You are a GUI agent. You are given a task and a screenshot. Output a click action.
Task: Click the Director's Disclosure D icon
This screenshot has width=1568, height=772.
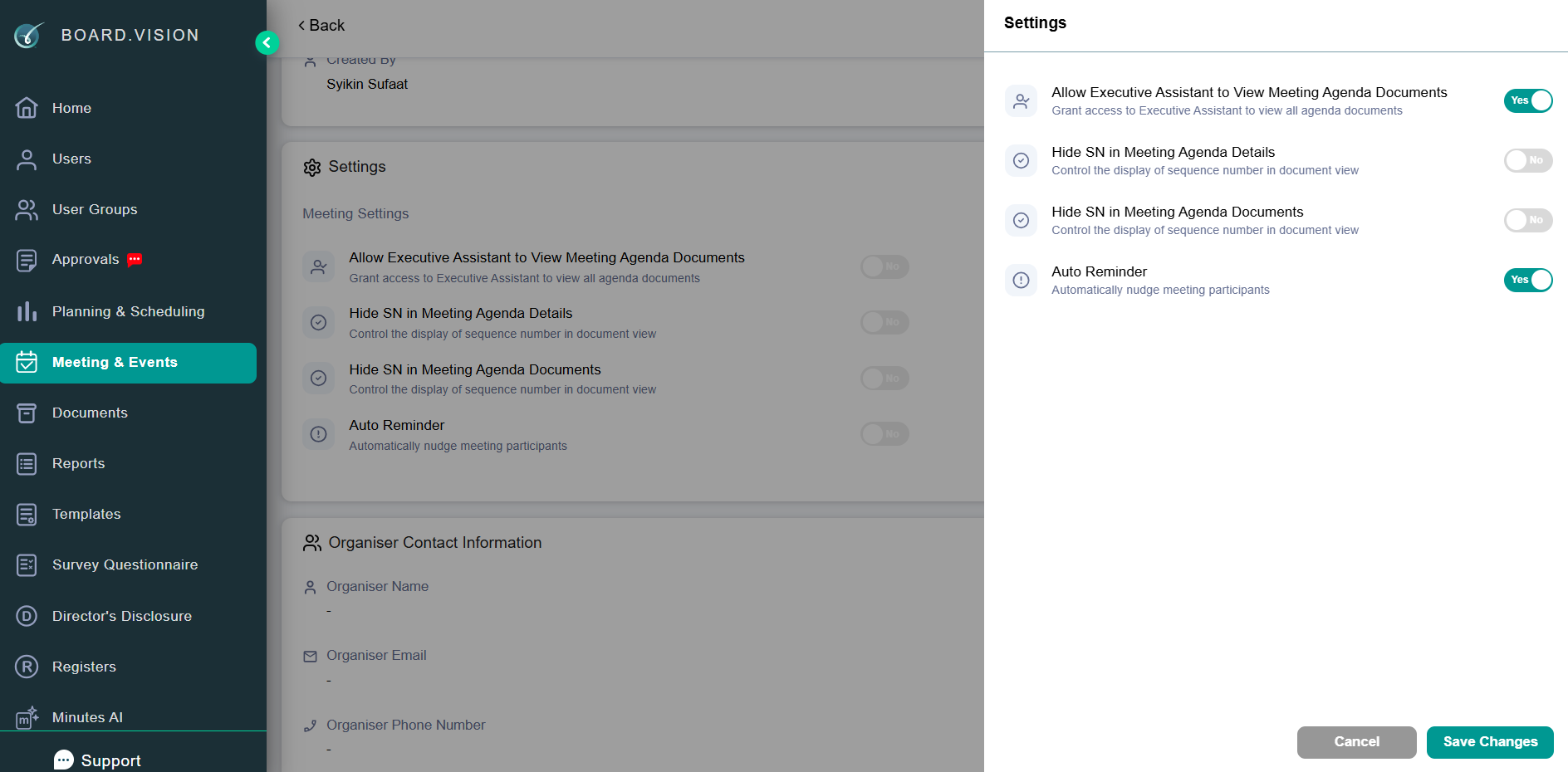(x=27, y=616)
